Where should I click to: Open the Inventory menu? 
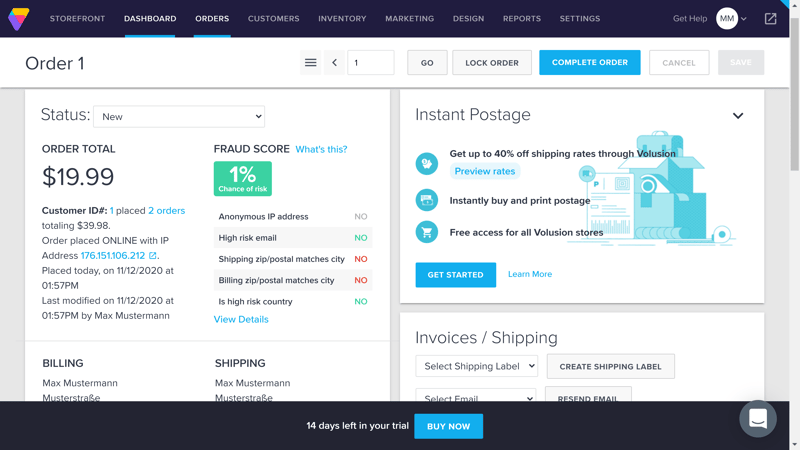coord(342,19)
